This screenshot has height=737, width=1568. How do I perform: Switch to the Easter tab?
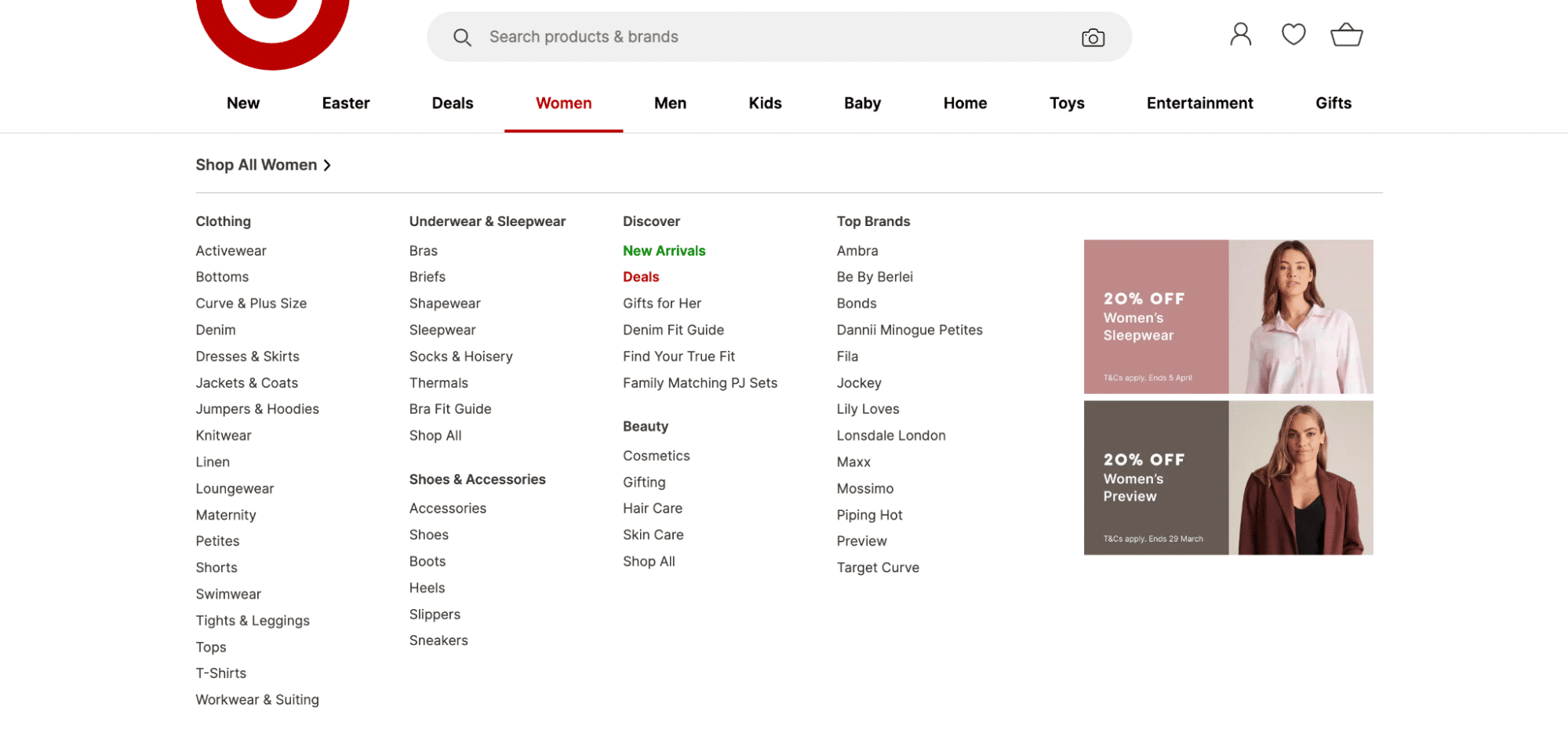pos(346,103)
